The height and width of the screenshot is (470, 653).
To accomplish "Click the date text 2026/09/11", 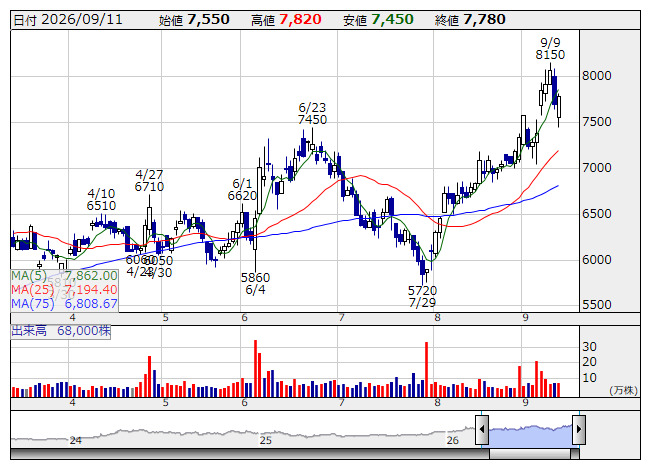I will click(x=82, y=20).
